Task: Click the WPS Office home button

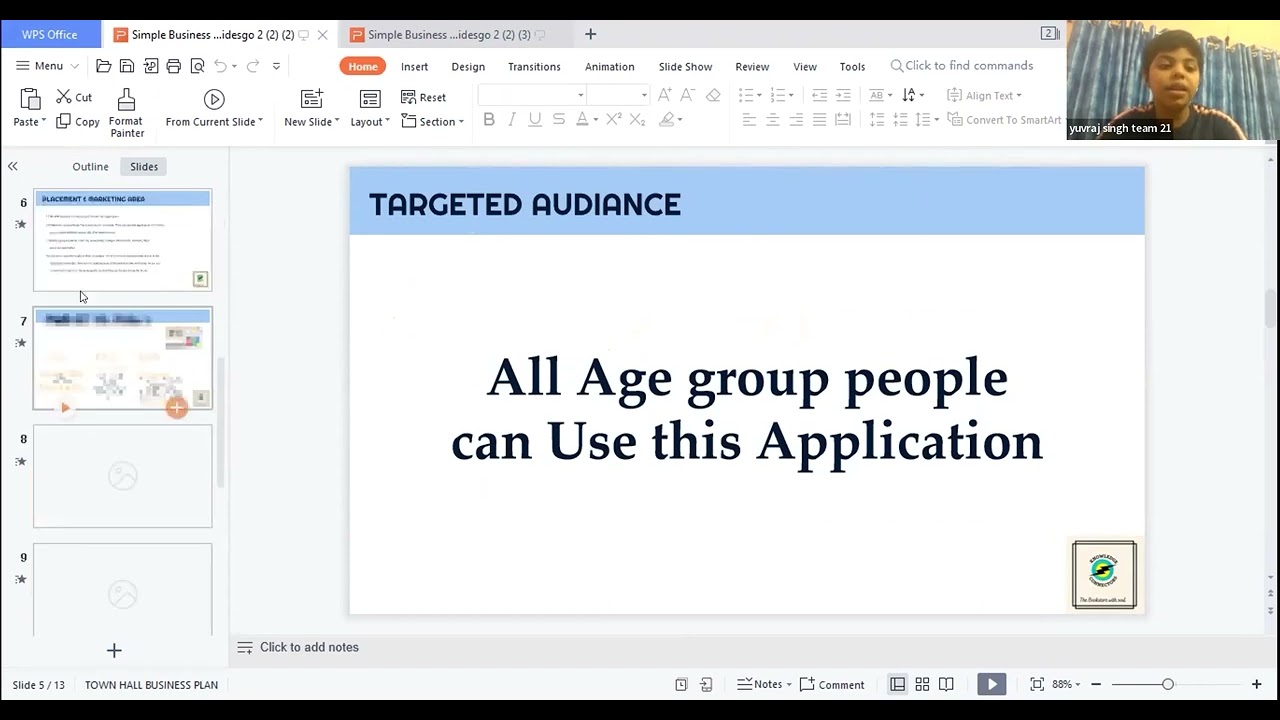Action: 50,34
